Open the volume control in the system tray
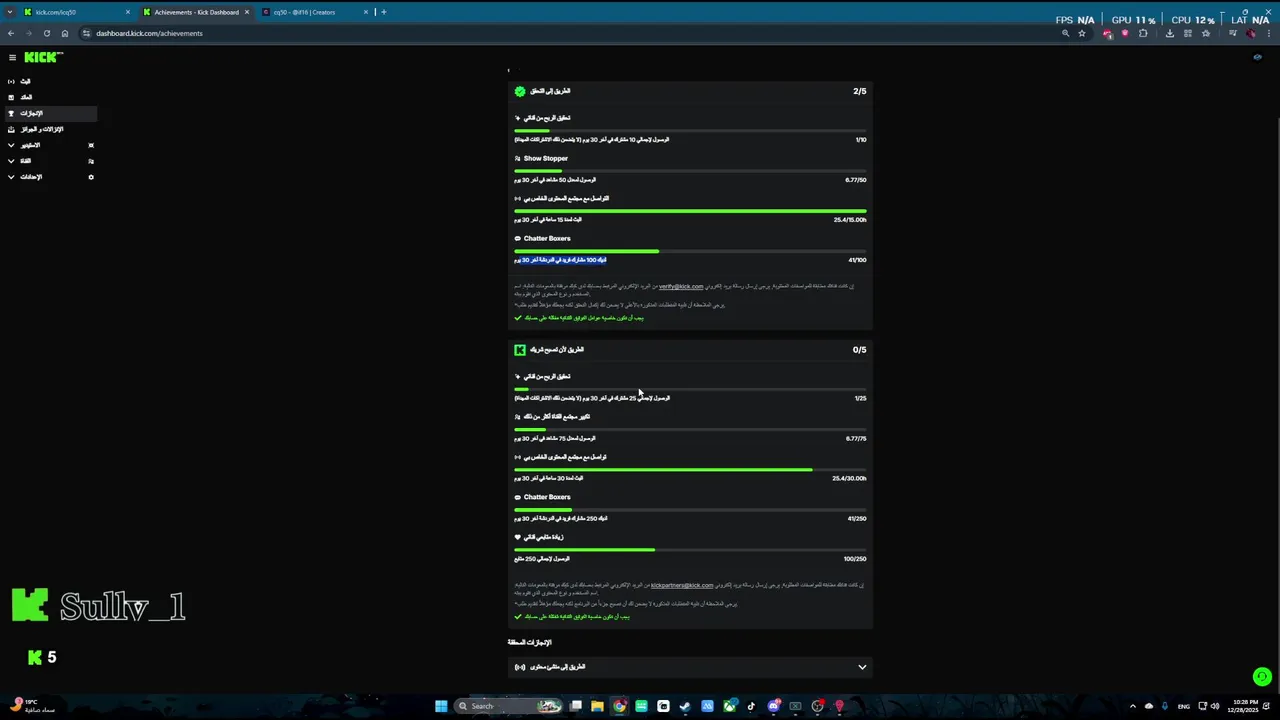Viewport: 1280px width, 720px height. coord(1215,706)
